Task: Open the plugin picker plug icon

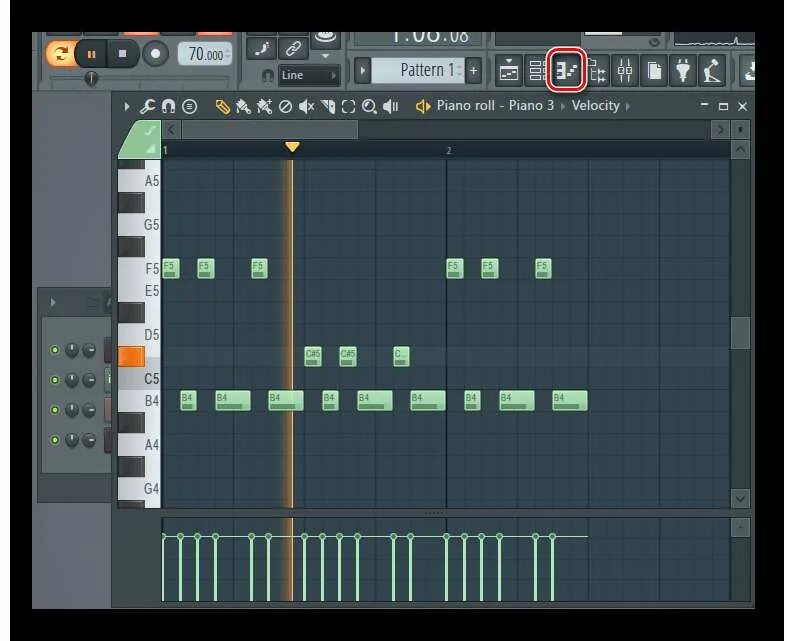Action: pyautogui.click(x=683, y=71)
